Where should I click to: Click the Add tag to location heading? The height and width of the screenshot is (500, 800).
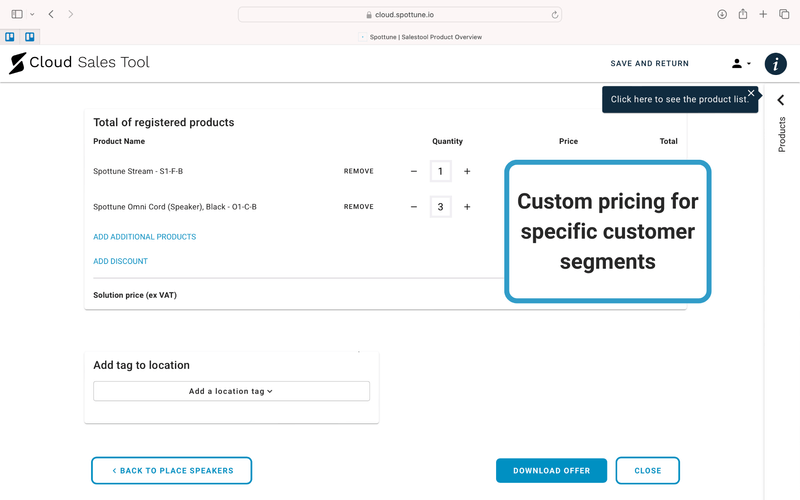141,365
